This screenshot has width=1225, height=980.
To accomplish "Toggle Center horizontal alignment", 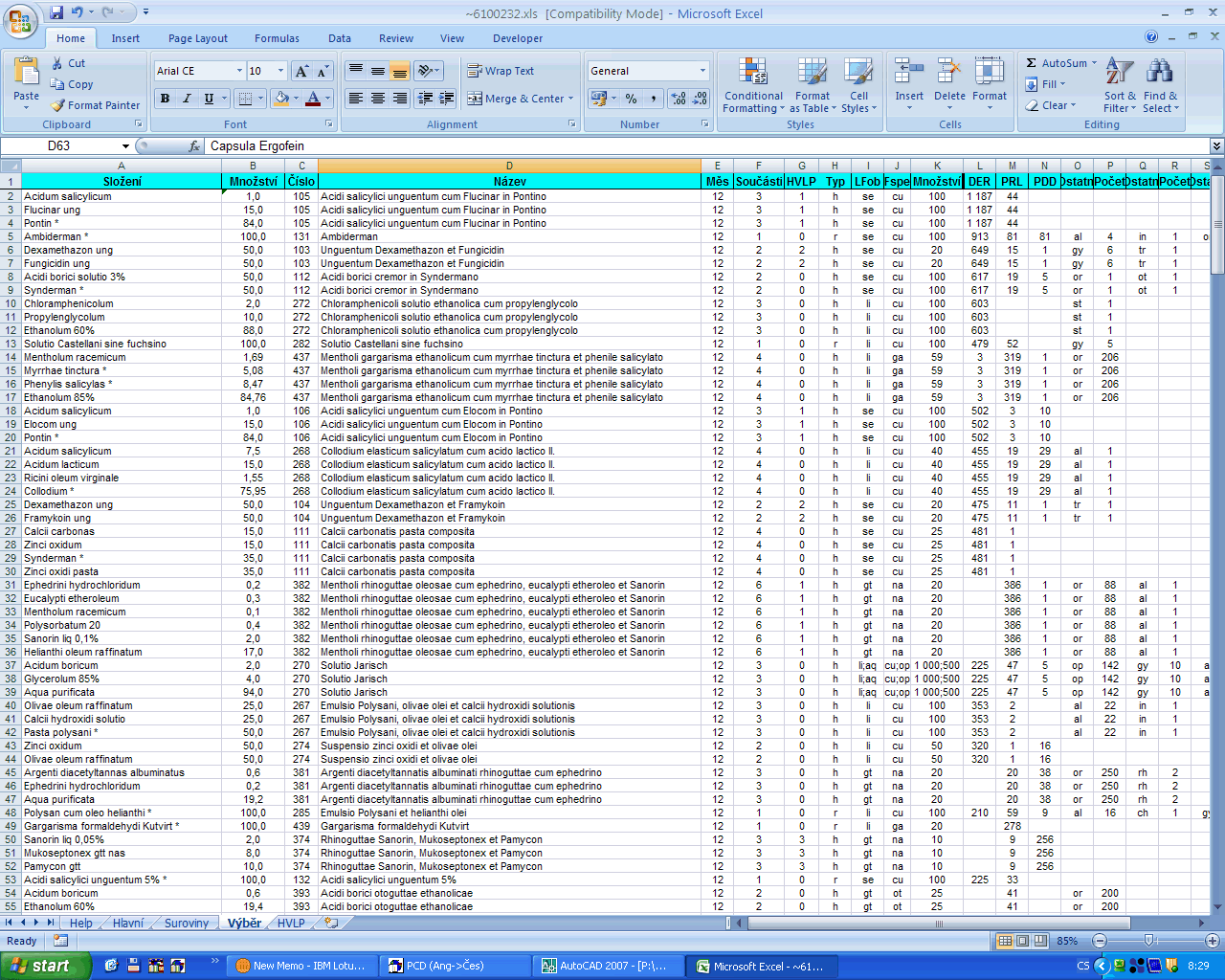I will (x=378, y=99).
